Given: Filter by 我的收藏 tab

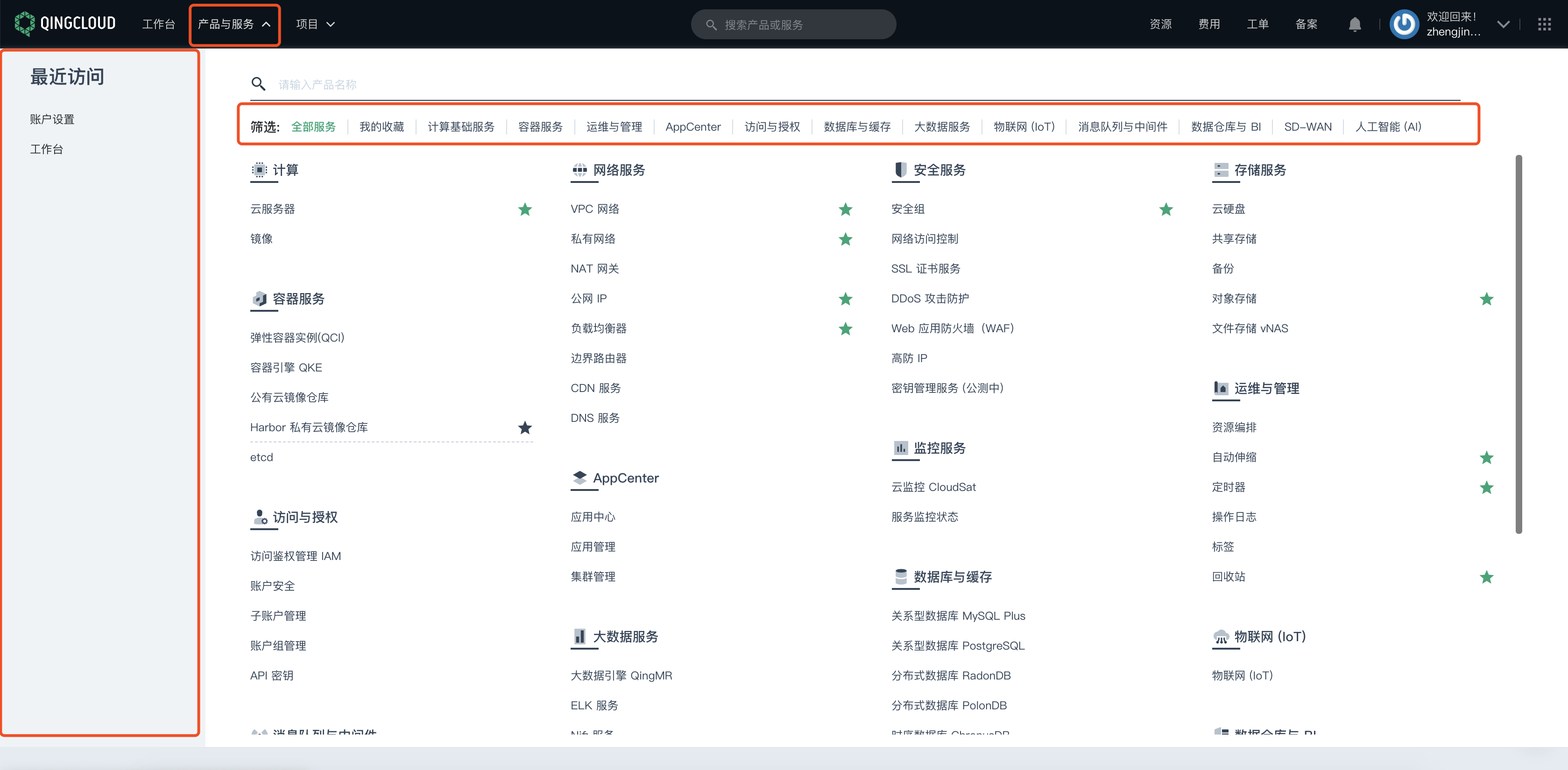Looking at the screenshot, I should [381, 126].
